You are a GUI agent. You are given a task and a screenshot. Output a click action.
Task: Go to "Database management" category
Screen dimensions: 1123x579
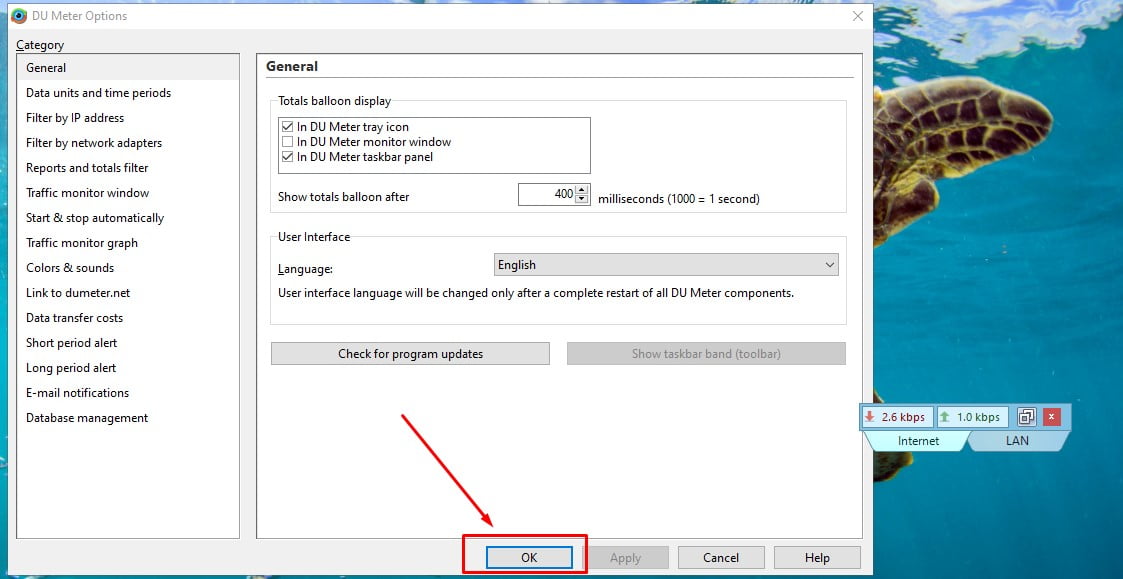(128, 418)
